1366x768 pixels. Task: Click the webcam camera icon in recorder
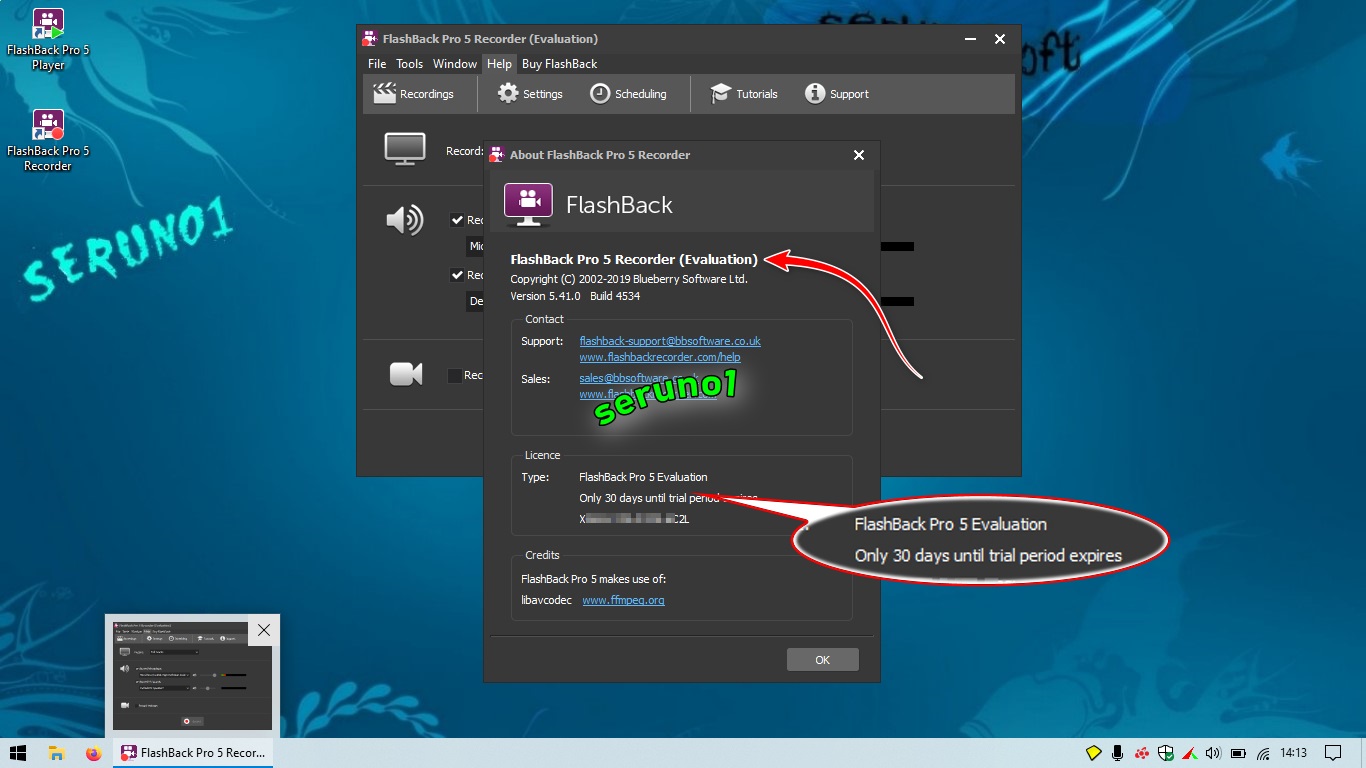(x=405, y=374)
